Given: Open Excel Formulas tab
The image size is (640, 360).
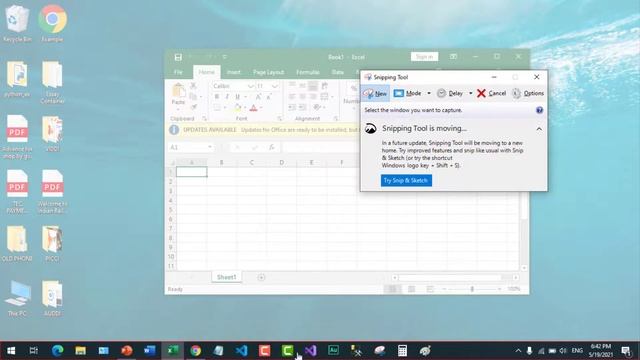Looking at the screenshot, I should click(308, 72).
